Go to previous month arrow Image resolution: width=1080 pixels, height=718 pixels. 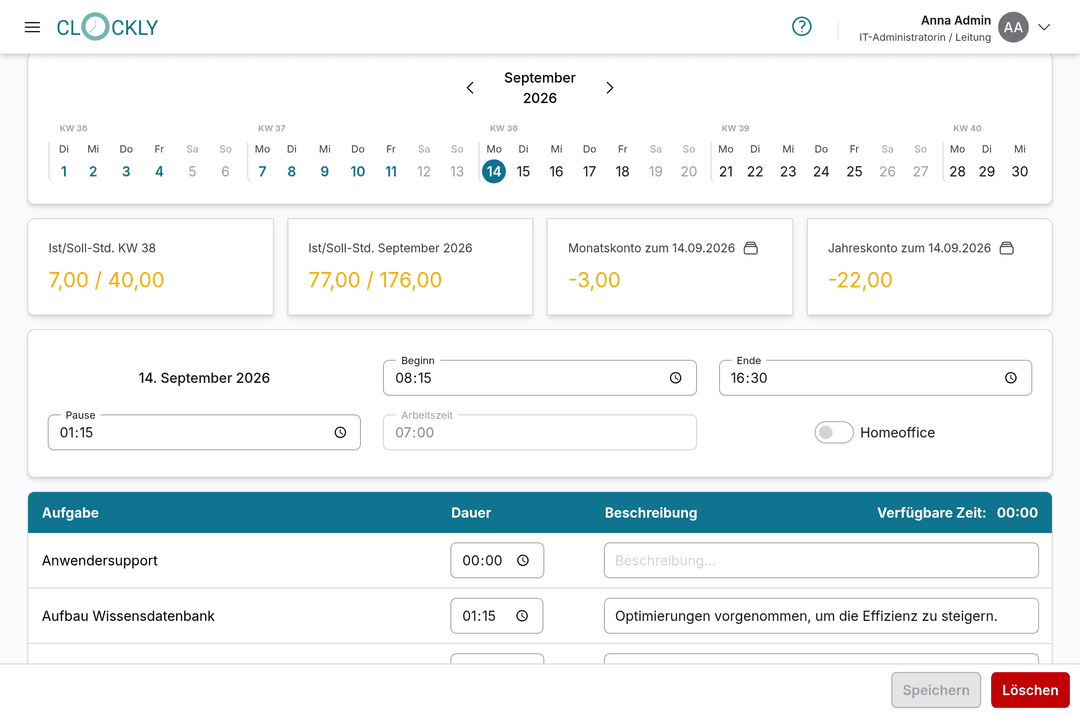click(x=470, y=88)
